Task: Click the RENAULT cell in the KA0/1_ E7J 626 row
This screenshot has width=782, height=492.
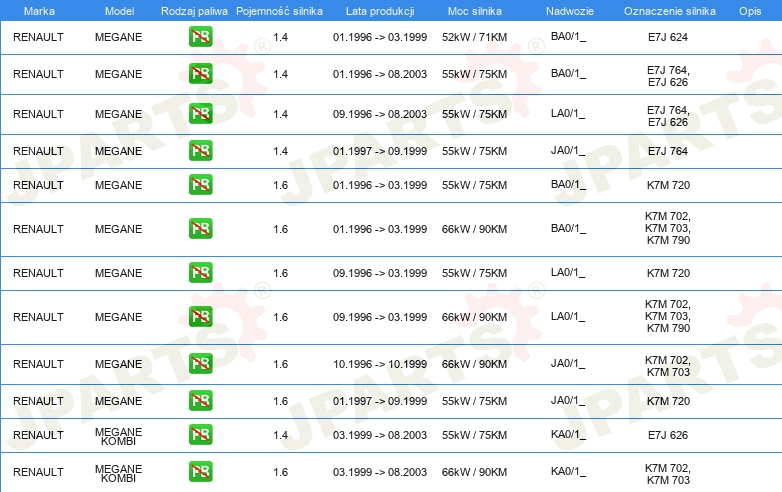Action: 38,435
